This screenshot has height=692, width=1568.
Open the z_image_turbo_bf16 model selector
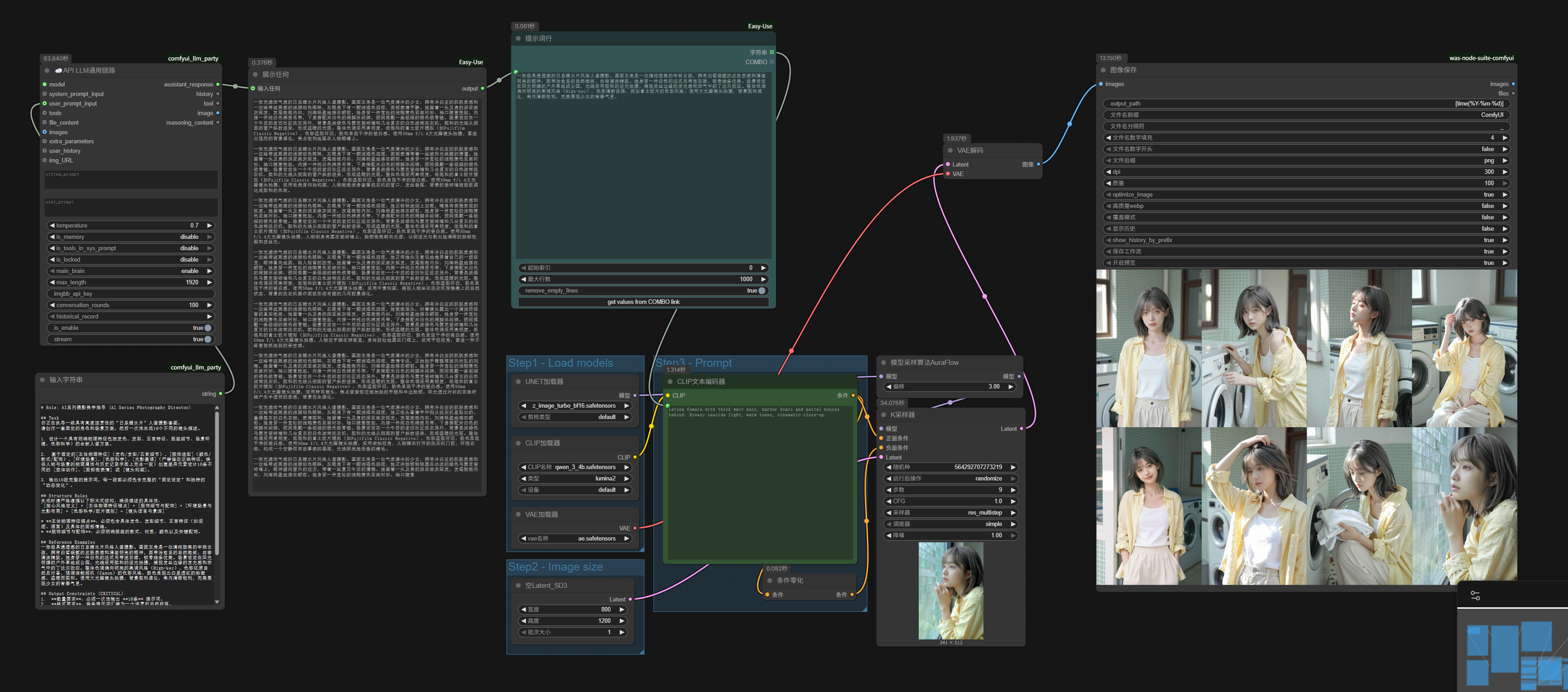(x=574, y=405)
